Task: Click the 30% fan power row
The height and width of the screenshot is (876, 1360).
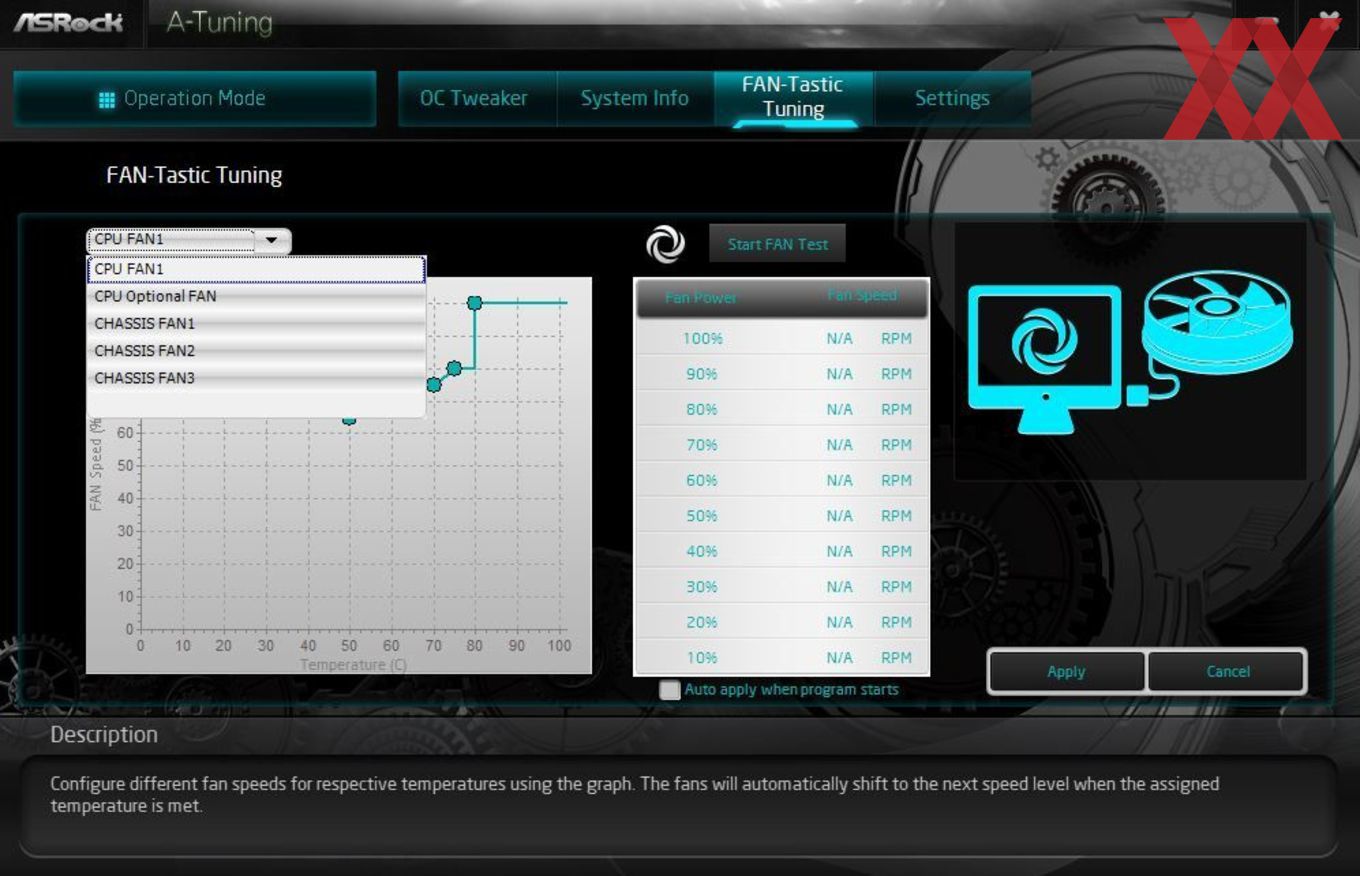Action: [x=782, y=587]
